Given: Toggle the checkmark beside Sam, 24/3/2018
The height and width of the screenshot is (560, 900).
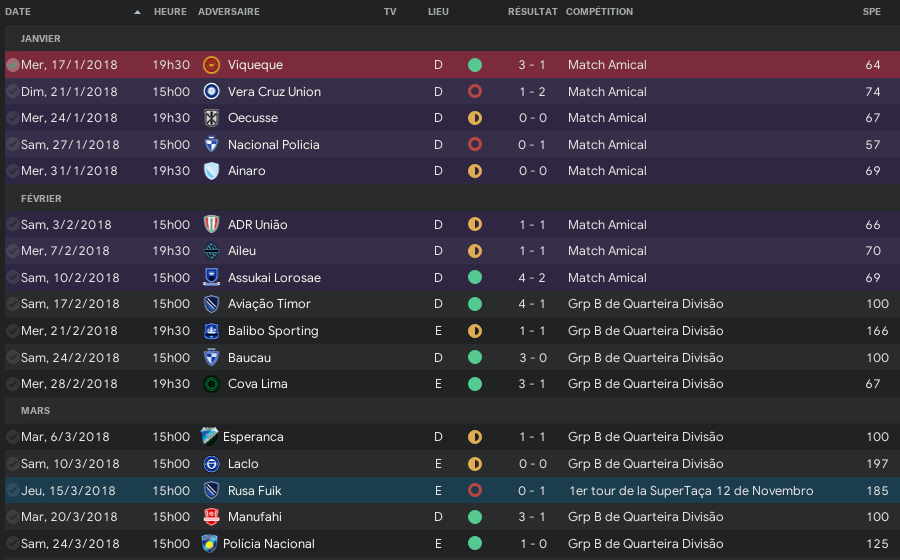Looking at the screenshot, I should [x=13, y=543].
